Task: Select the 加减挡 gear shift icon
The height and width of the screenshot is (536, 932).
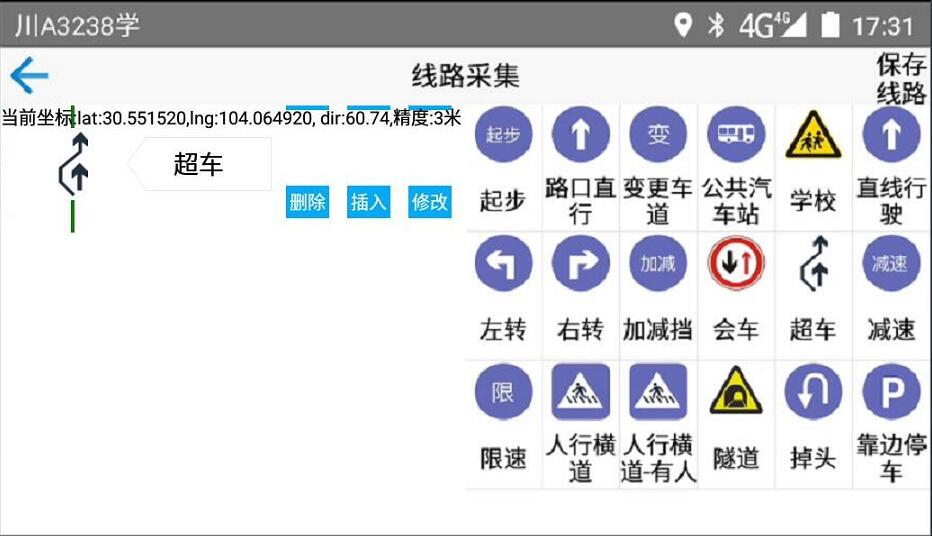Action: [658, 264]
